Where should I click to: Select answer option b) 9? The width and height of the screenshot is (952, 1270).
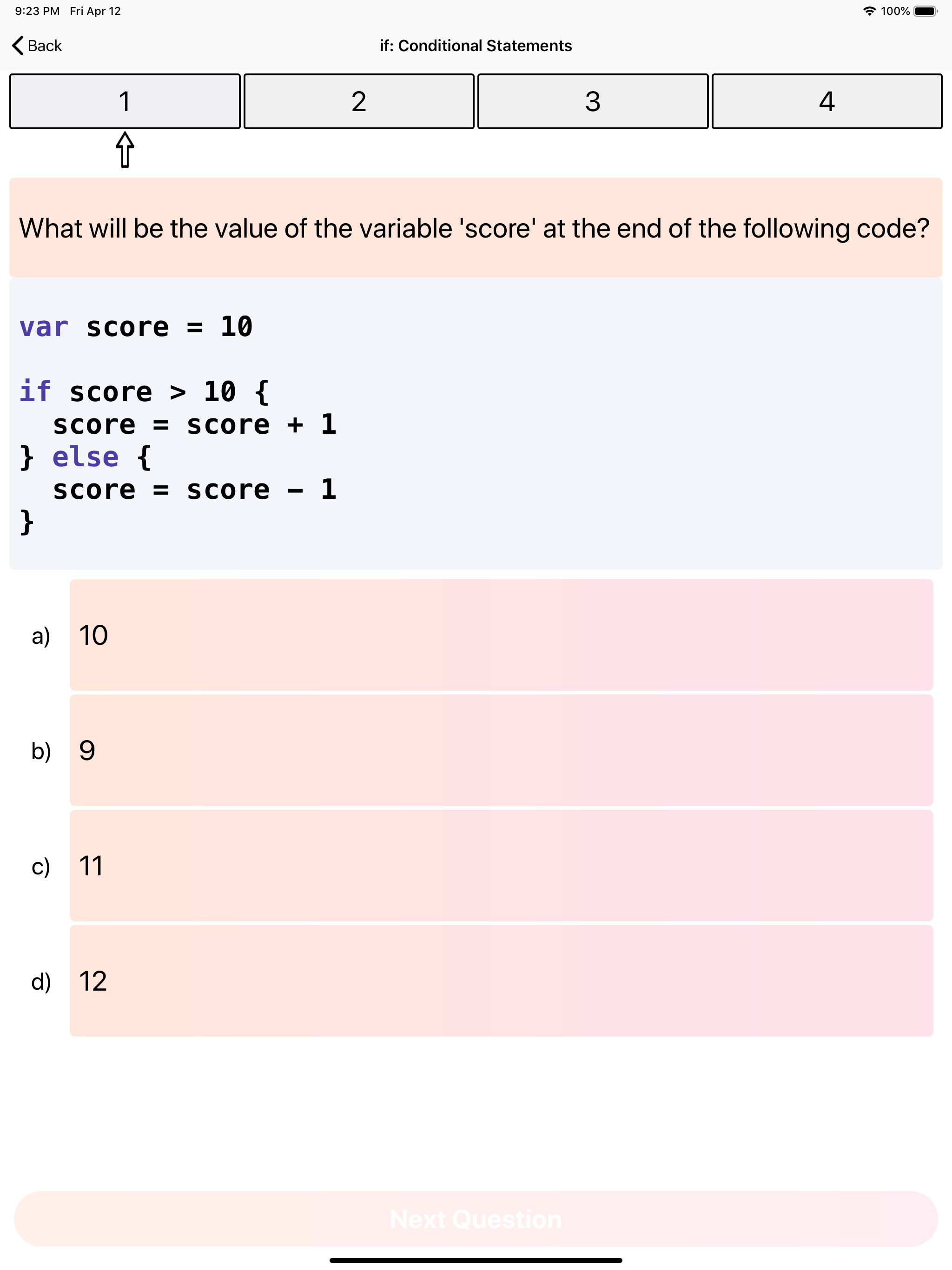(500, 750)
